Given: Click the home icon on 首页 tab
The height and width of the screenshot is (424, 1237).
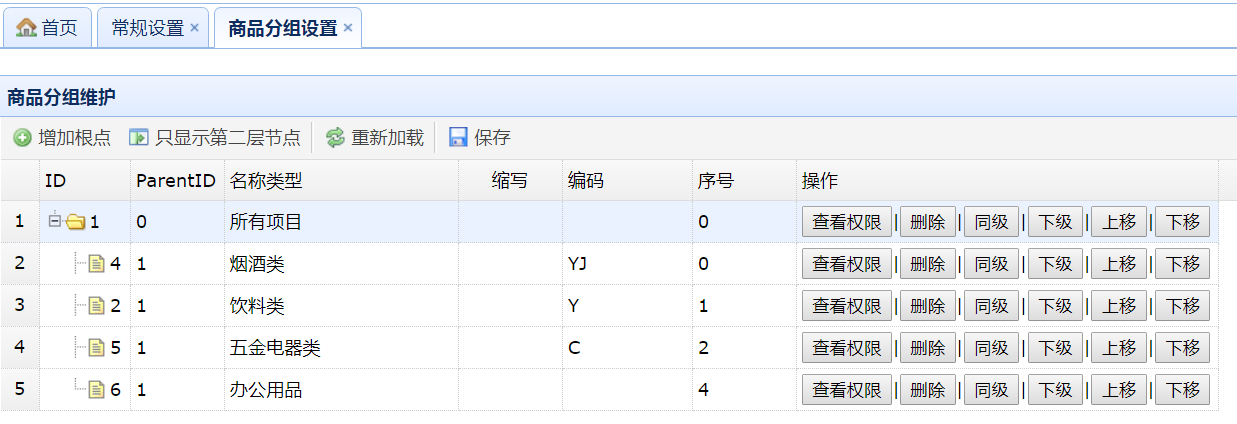Looking at the screenshot, I should pos(26,28).
